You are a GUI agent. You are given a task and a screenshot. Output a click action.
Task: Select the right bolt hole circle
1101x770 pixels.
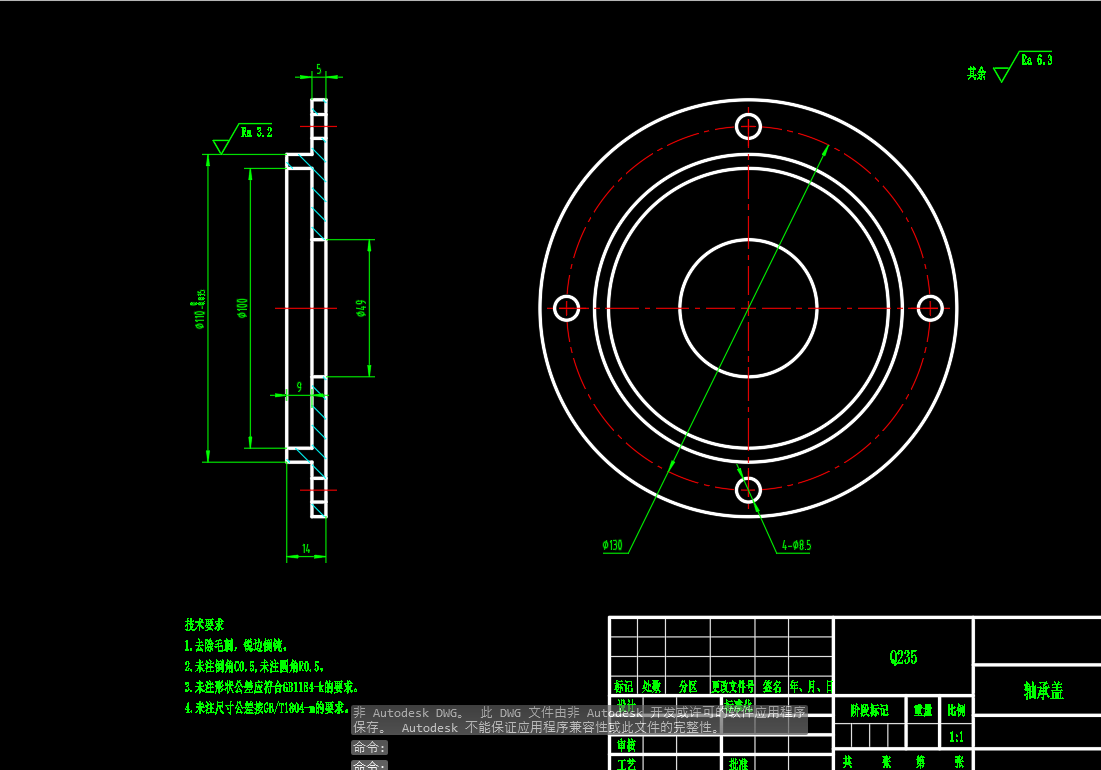coord(930,308)
